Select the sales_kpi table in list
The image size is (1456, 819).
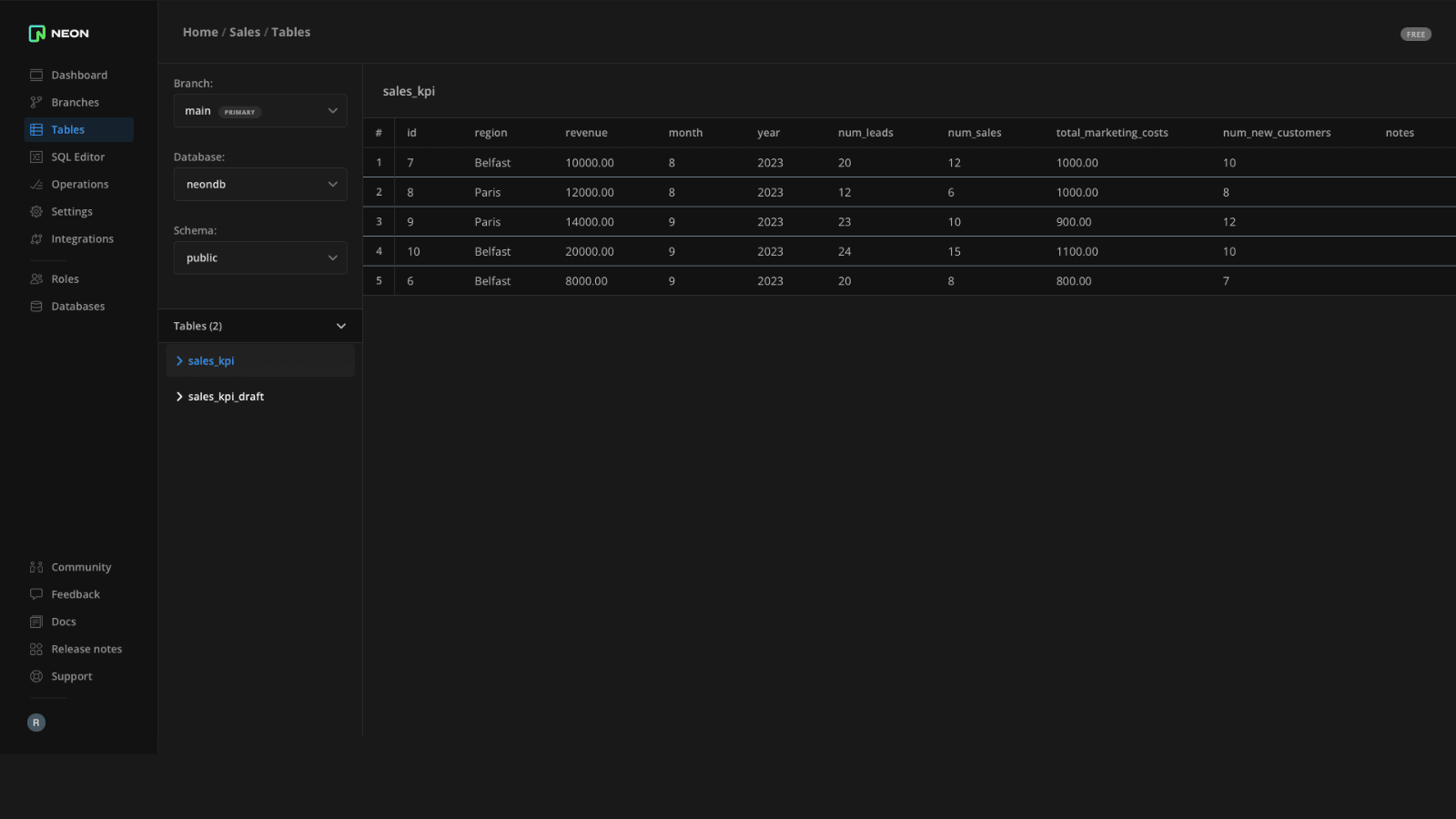point(211,361)
